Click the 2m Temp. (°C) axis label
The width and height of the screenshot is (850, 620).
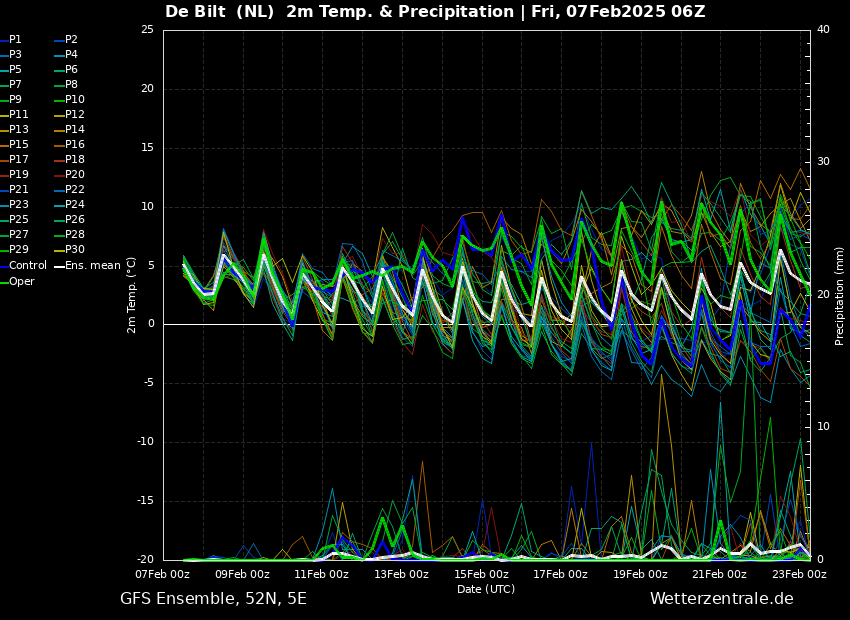pyautogui.click(x=132, y=294)
